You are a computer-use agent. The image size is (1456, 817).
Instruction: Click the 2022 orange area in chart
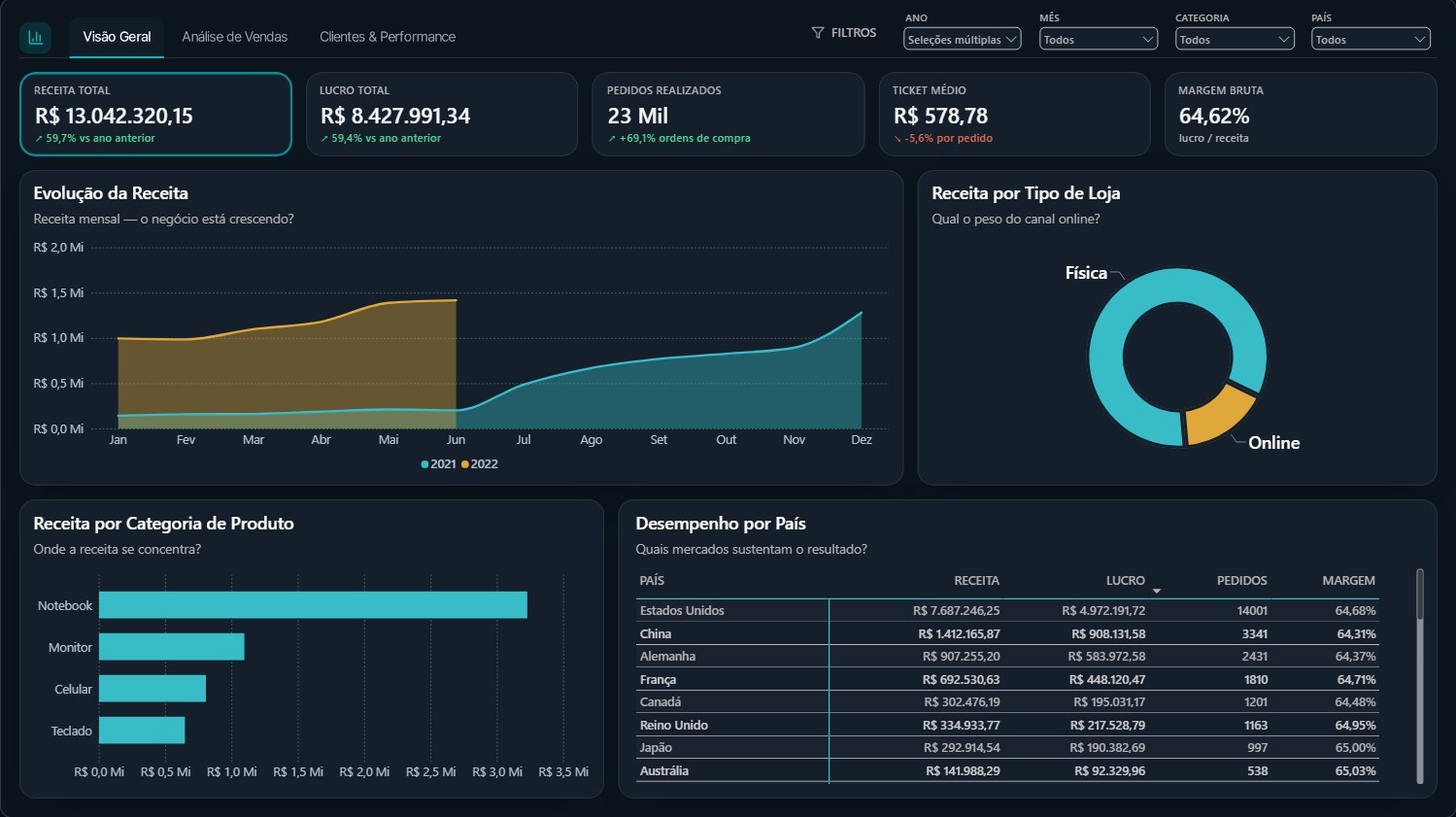(288, 364)
